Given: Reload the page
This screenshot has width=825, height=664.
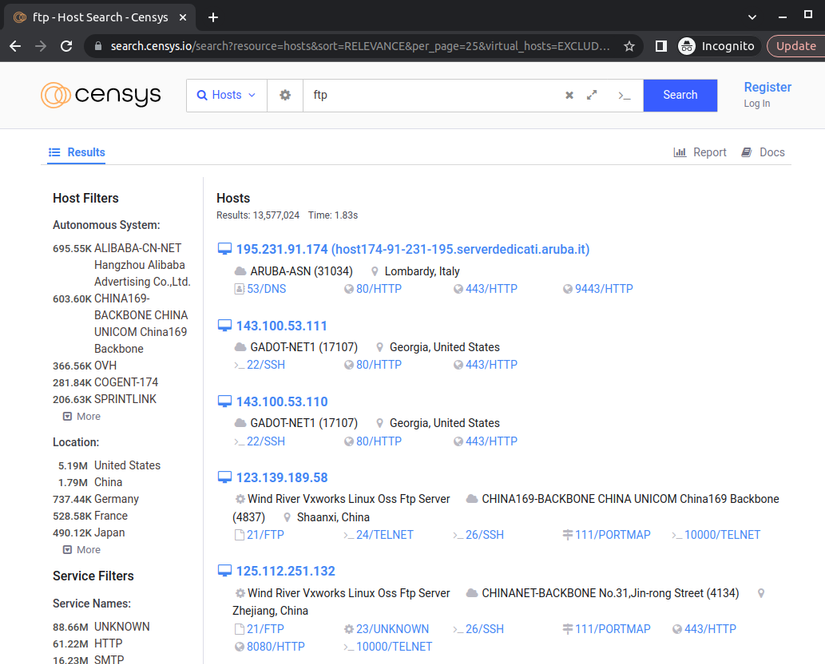Looking at the screenshot, I should click(x=66, y=46).
